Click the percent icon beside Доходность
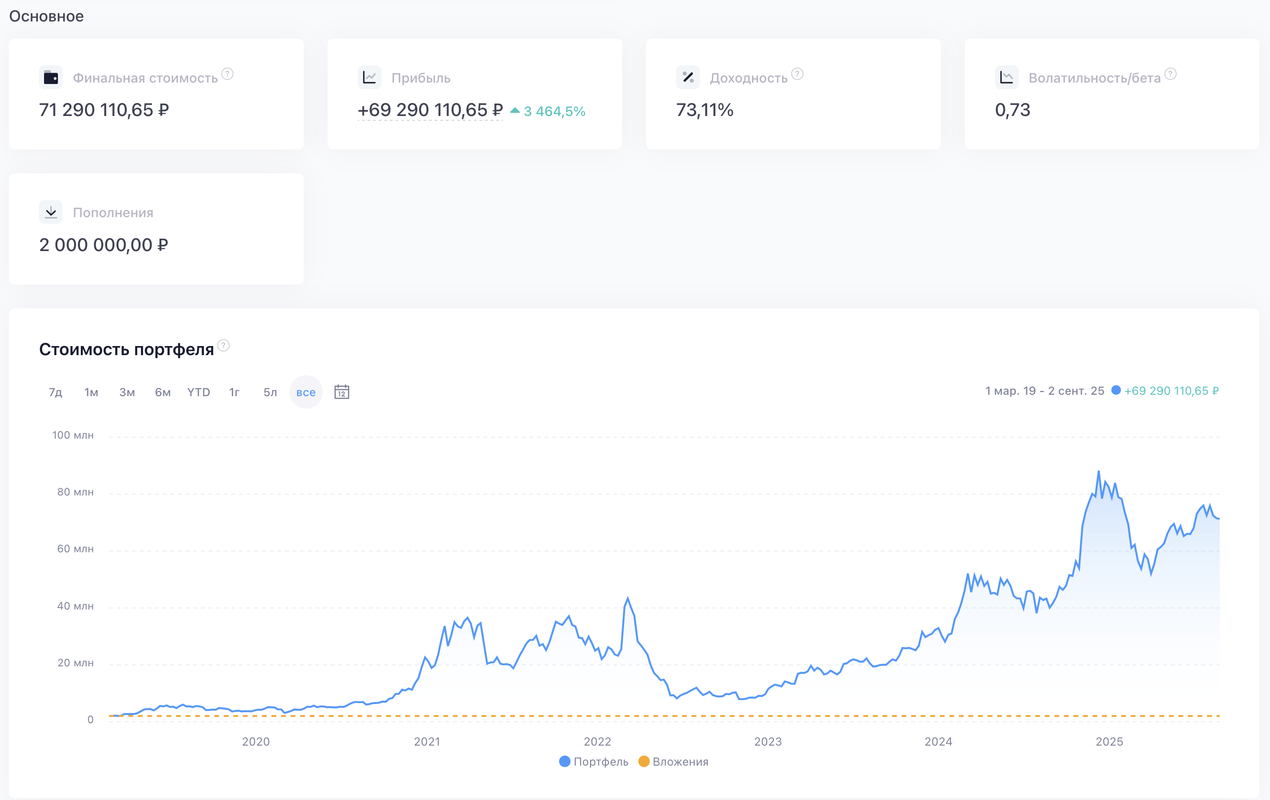 tap(688, 77)
